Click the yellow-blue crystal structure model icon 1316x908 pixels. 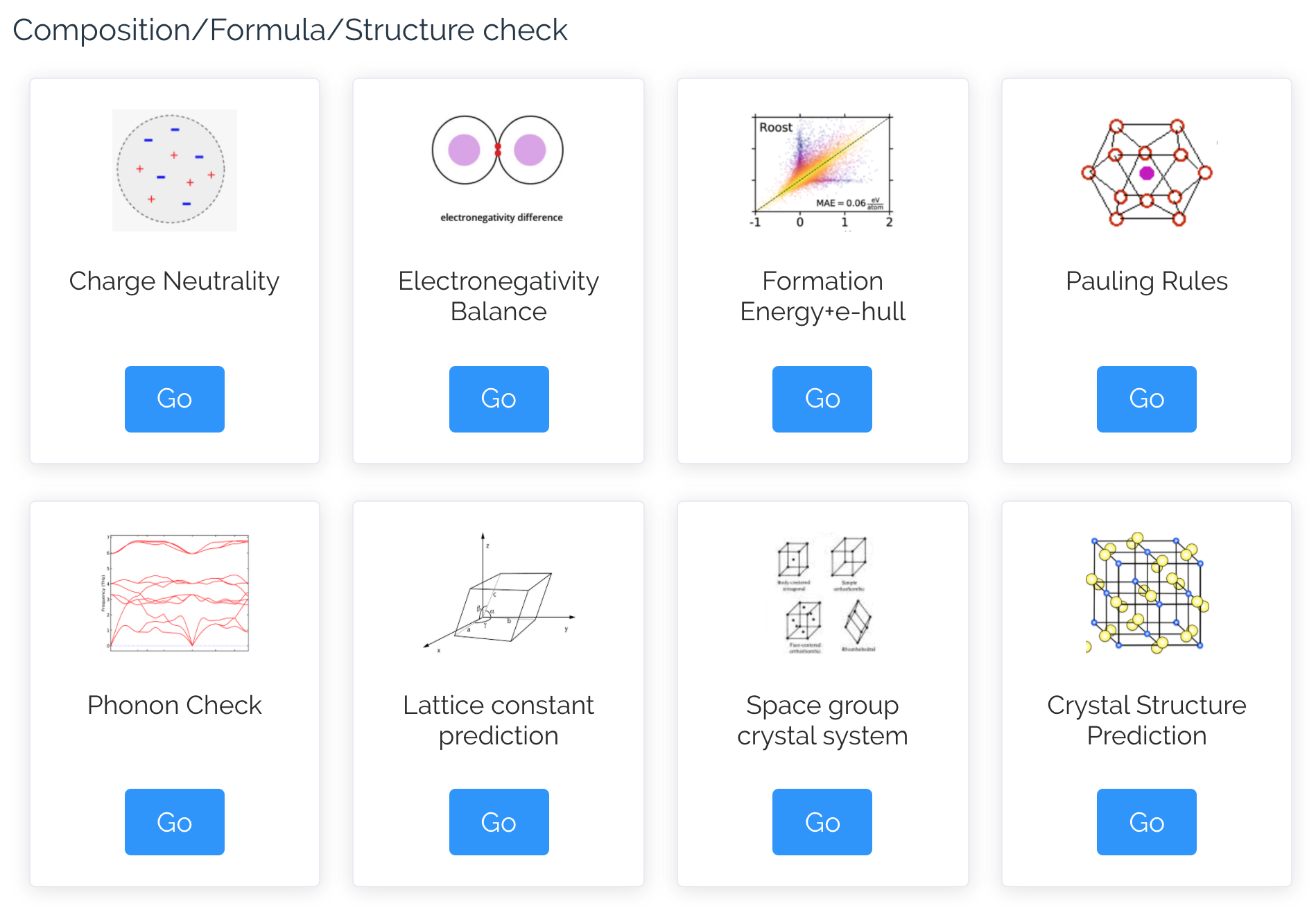1146,593
